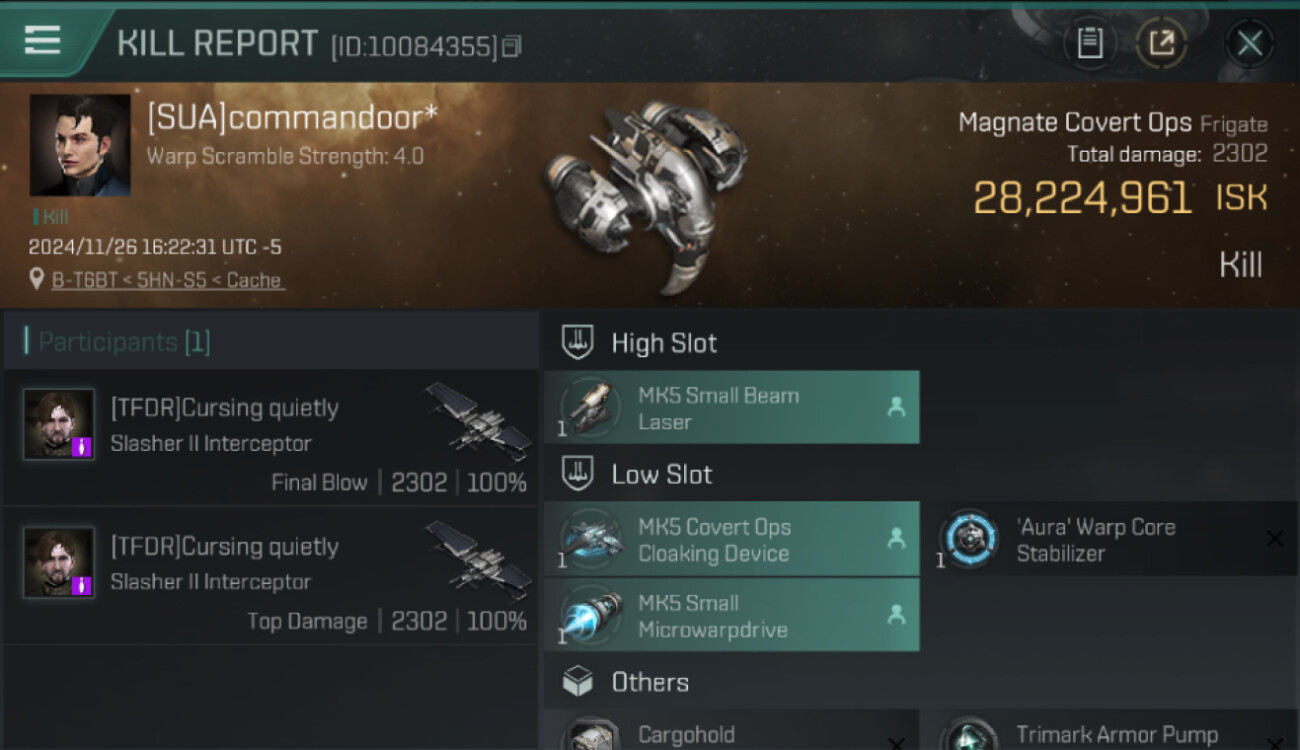This screenshot has width=1300, height=750.
Task: Copy the kill report ID
Action: coord(512,46)
